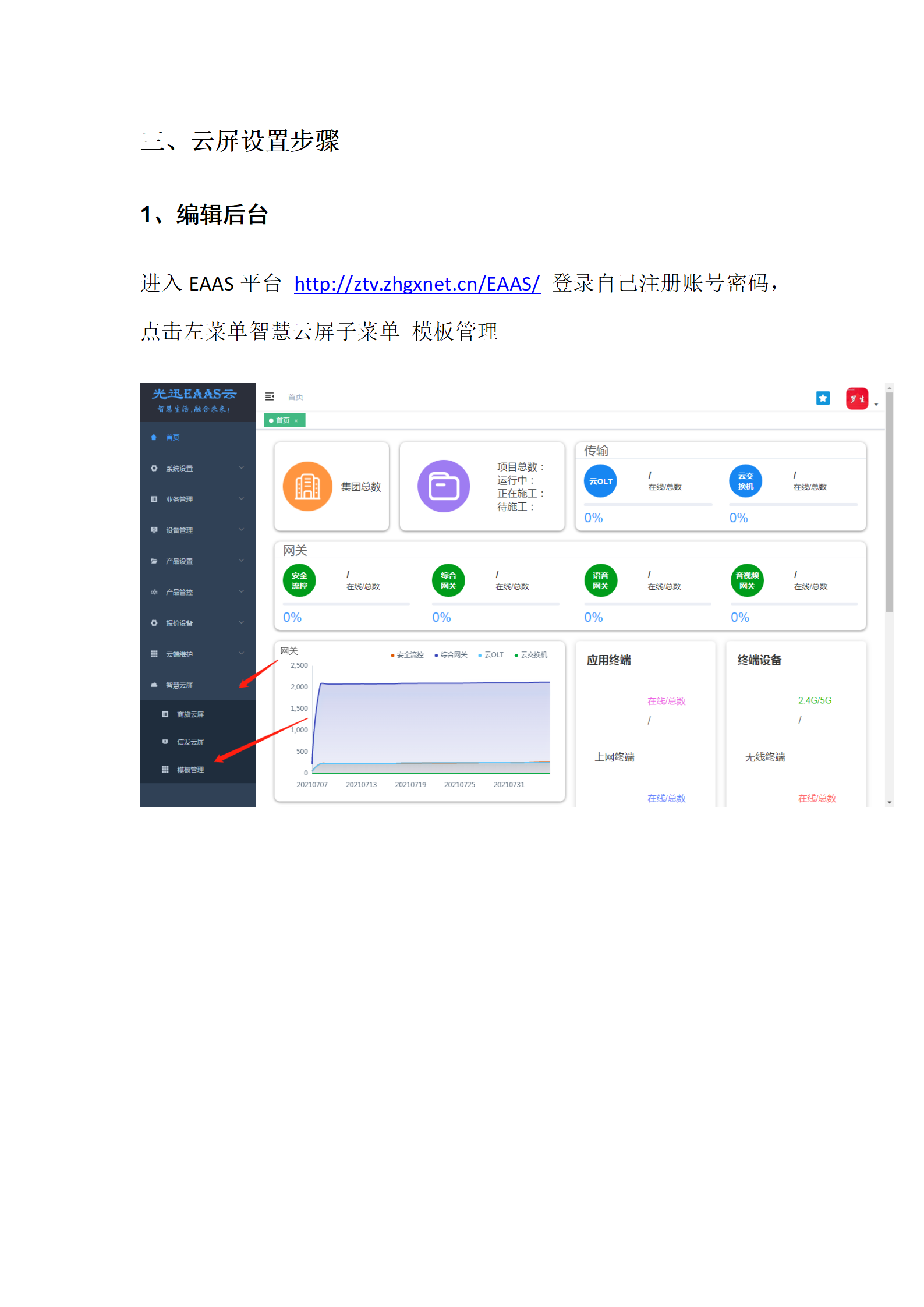Click the 云端维护 grid icon
924x1307 pixels.
tap(154, 654)
